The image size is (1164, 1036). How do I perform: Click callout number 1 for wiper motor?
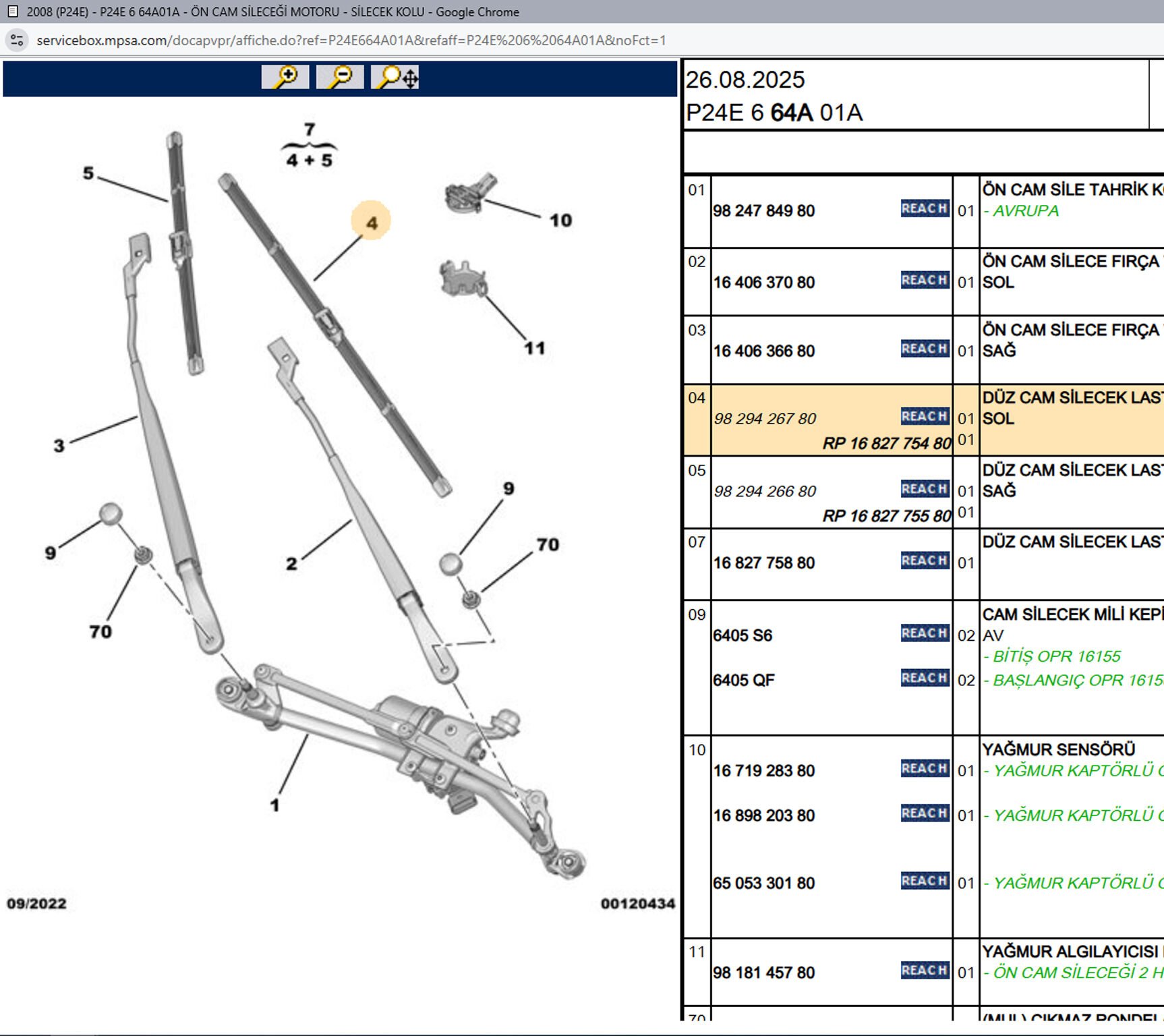pos(274,805)
